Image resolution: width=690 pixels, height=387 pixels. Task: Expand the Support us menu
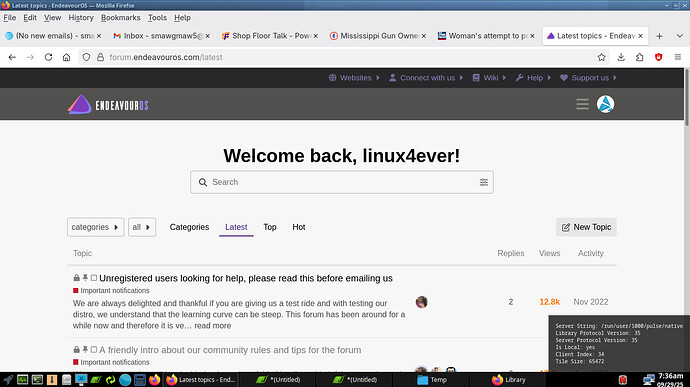[x=588, y=78]
